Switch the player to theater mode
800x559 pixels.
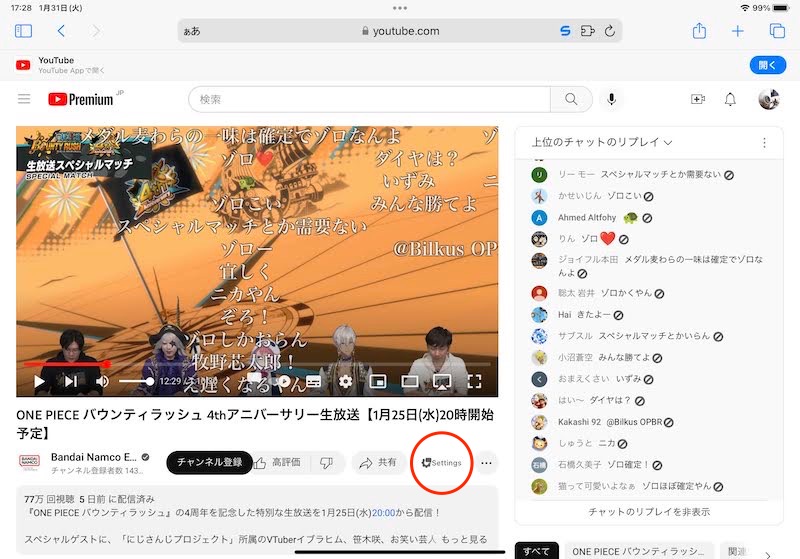pyautogui.click(x=410, y=381)
